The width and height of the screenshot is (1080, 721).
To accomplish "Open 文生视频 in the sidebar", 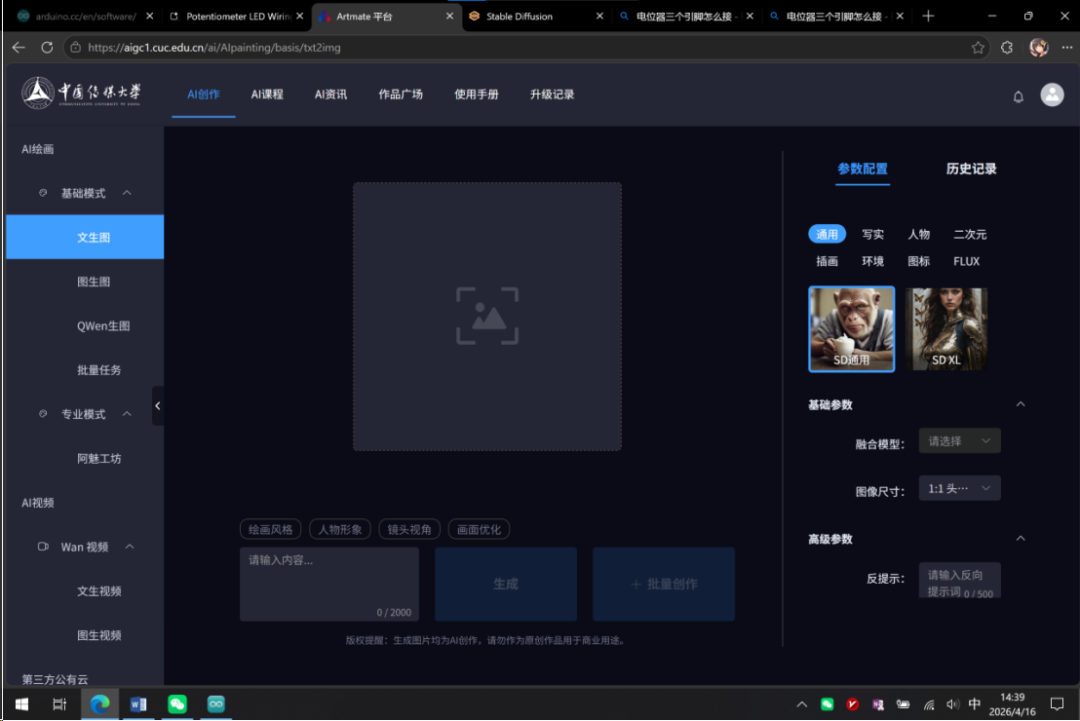I will click(x=98, y=591).
